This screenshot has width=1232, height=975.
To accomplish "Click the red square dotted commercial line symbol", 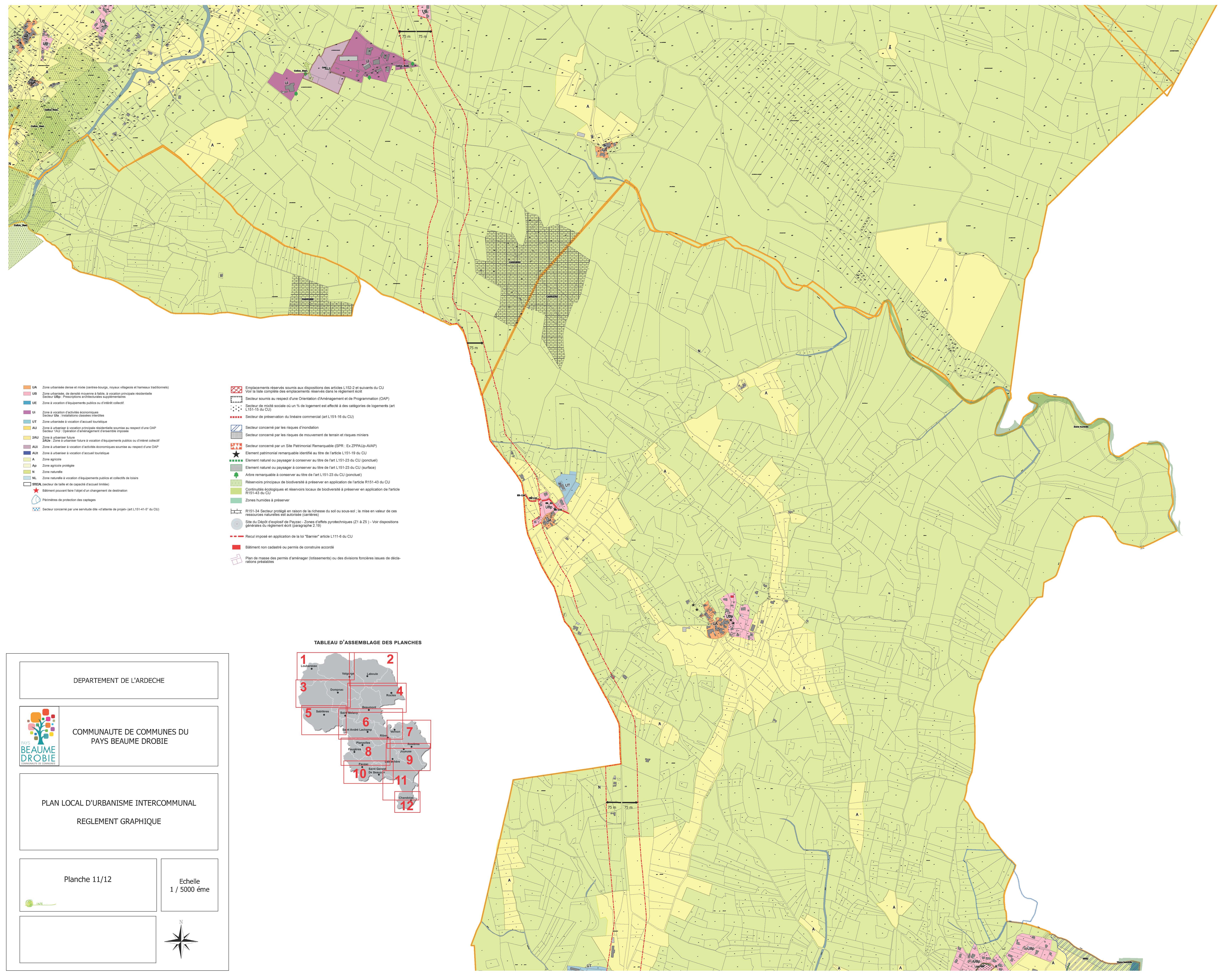I will (236, 417).
